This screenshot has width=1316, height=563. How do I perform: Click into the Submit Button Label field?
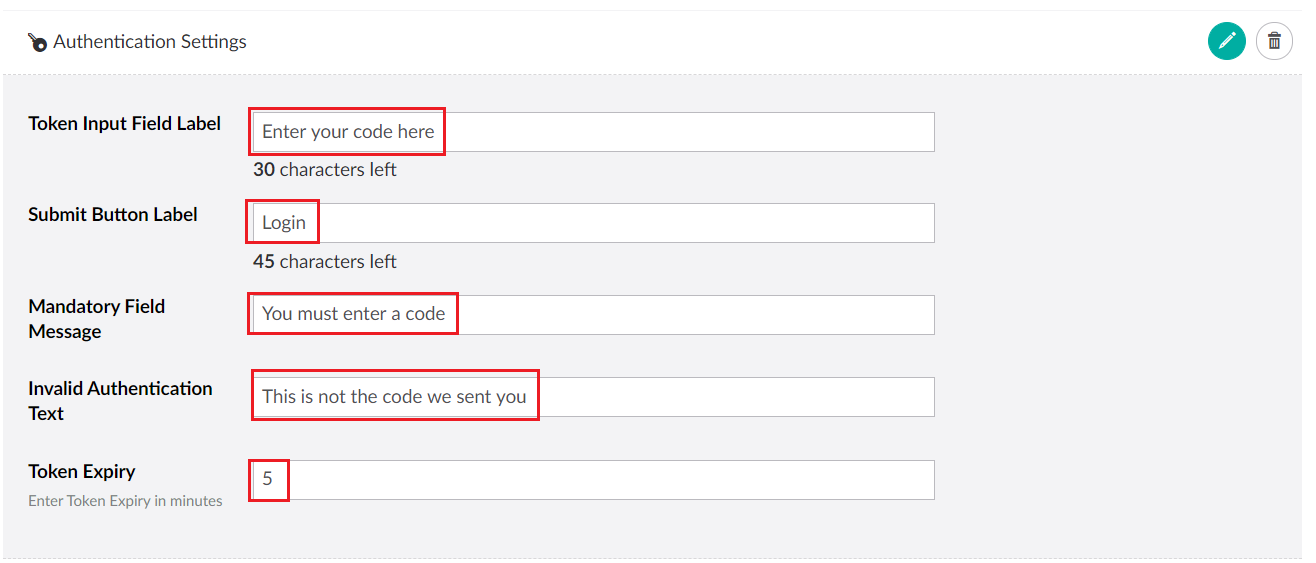tap(620, 223)
